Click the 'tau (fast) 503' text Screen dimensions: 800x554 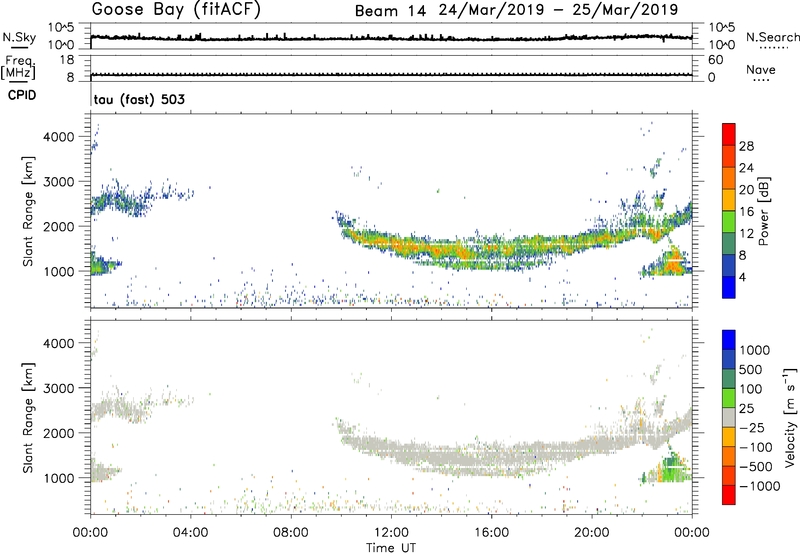139,99
